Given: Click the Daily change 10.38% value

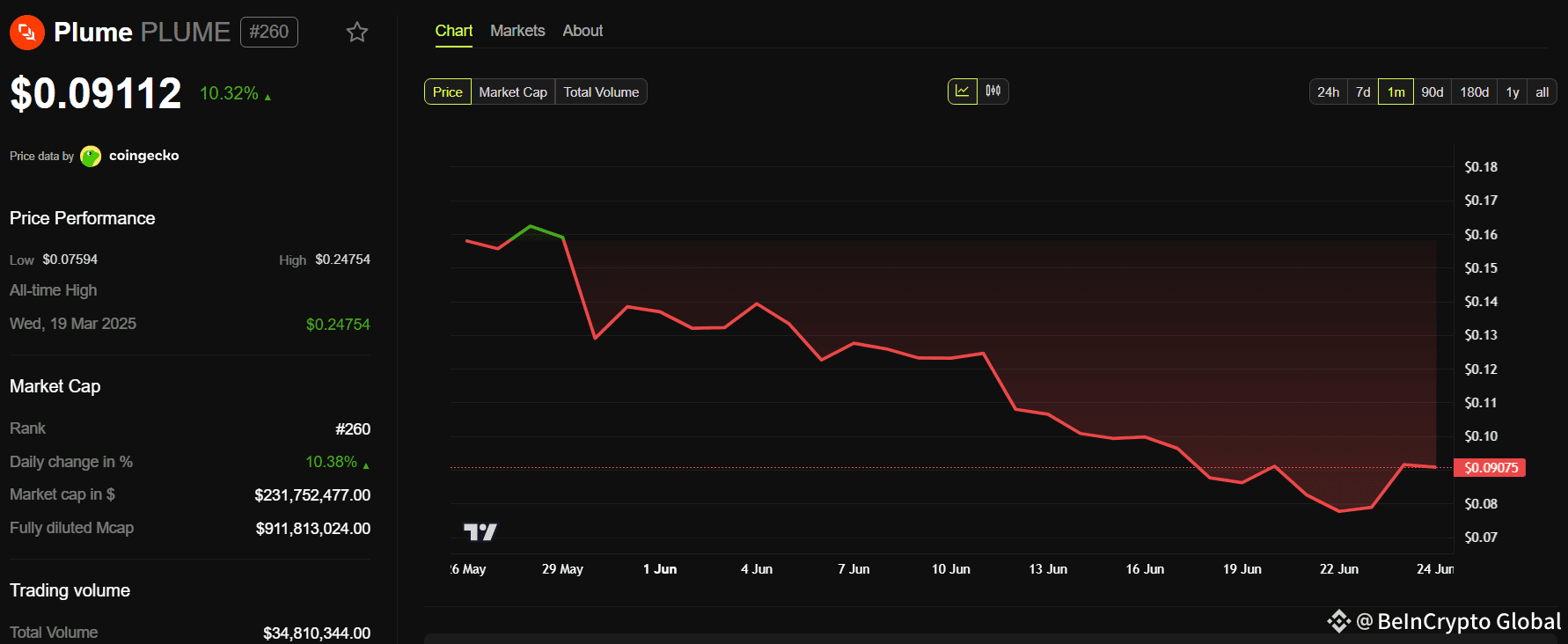Looking at the screenshot, I should click(x=331, y=462).
